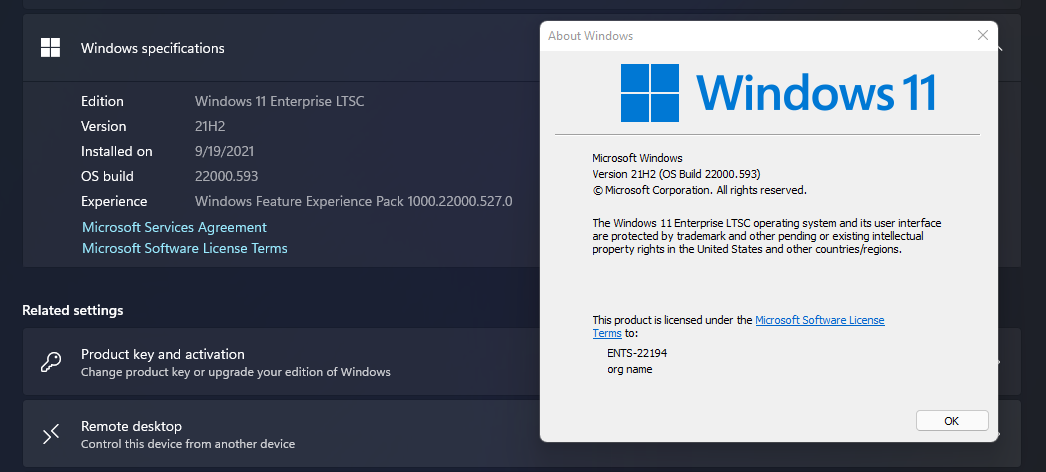
Task: Open the Microsoft Services Agreement link
Action: (174, 227)
